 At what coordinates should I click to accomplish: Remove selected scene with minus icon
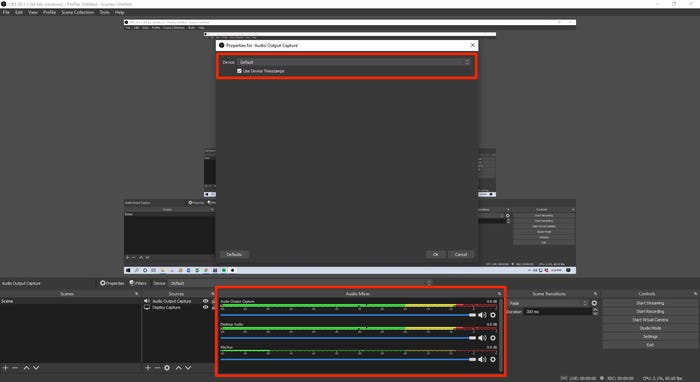point(15,368)
